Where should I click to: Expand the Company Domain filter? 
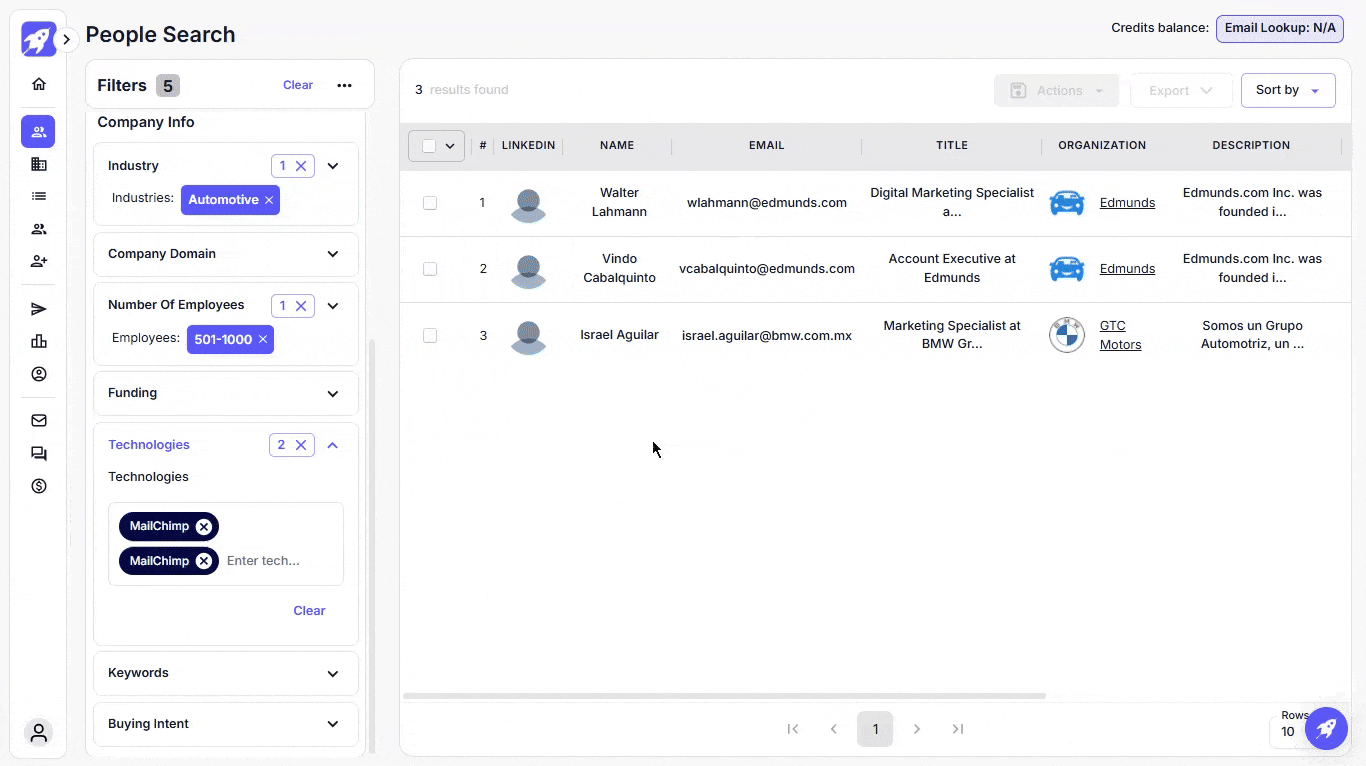(333, 254)
